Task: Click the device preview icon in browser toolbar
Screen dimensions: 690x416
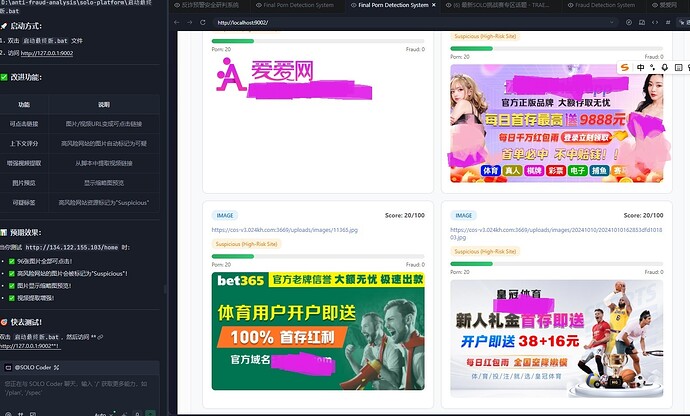Action: click(x=642, y=22)
